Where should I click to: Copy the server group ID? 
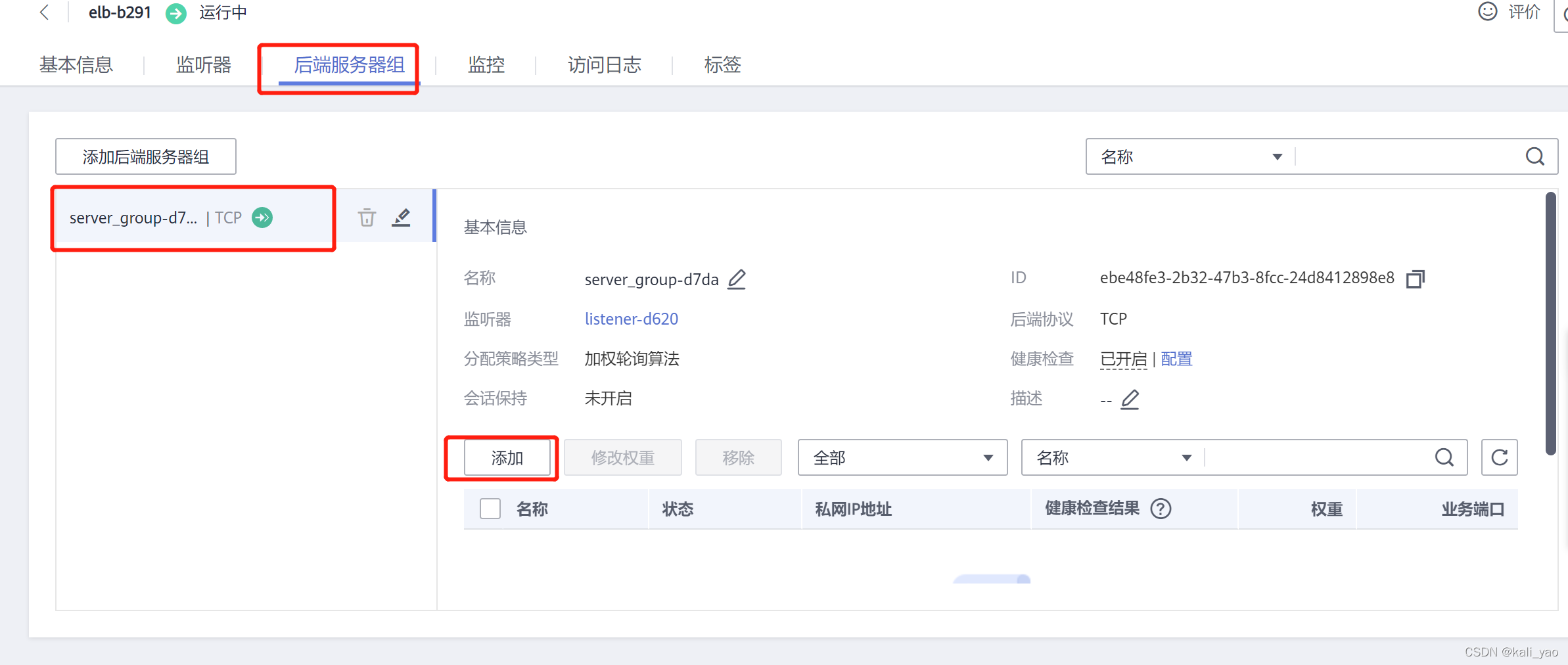coord(1415,279)
